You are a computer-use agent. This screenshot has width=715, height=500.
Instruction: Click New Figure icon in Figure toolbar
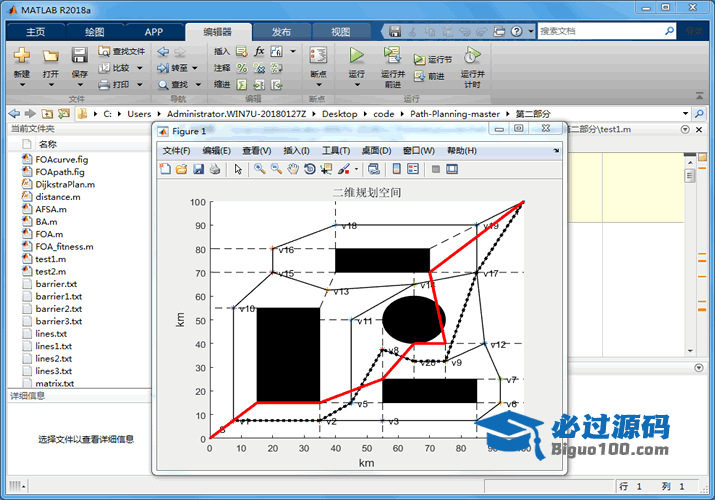pos(165,169)
